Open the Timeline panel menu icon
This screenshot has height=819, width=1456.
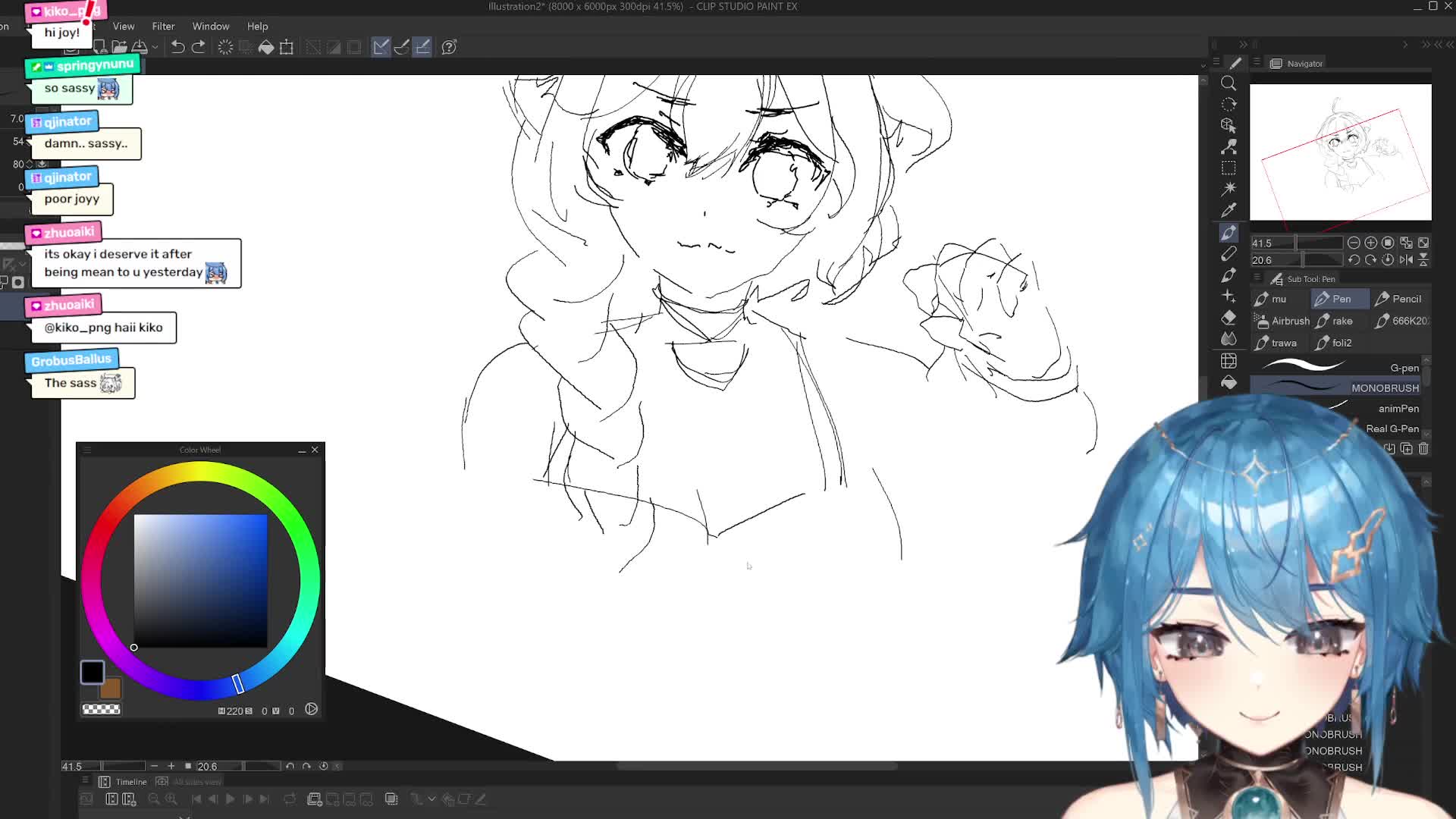[x=85, y=781]
